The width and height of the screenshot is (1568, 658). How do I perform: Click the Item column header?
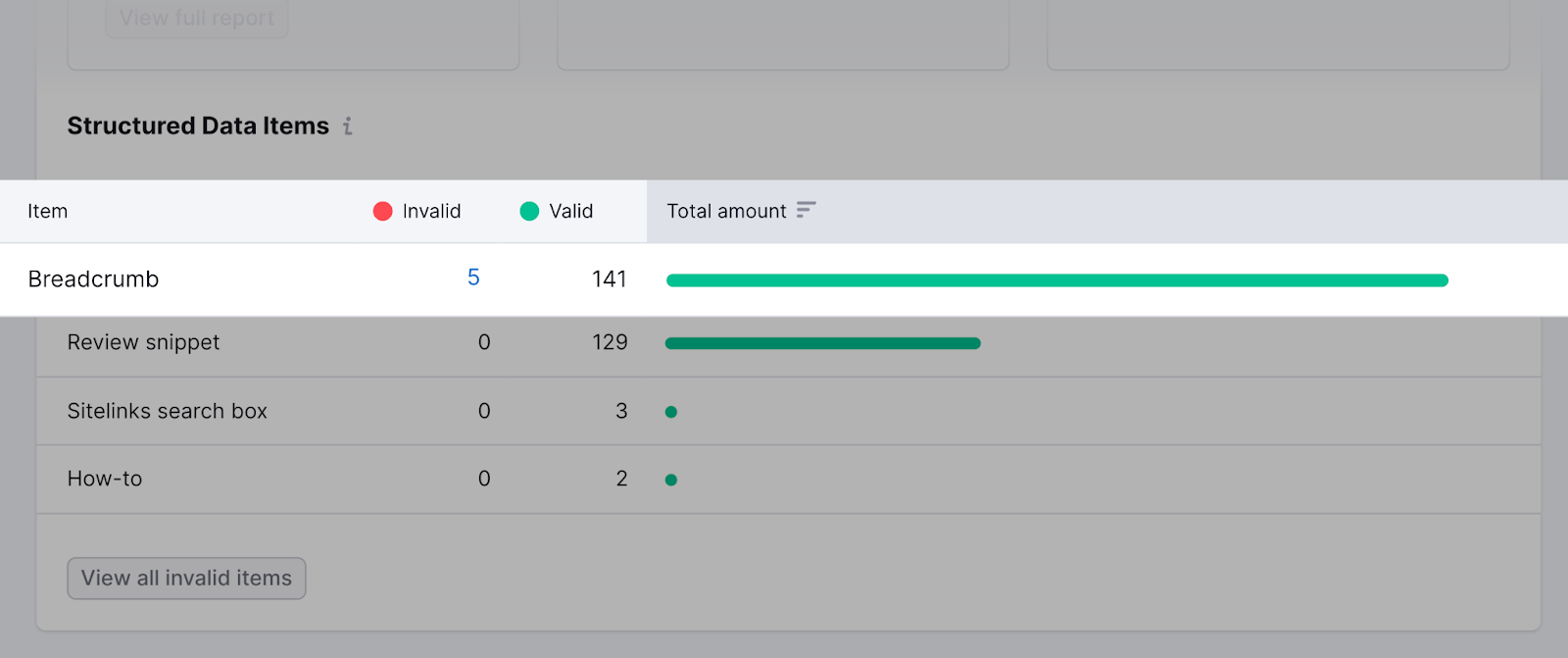47,211
